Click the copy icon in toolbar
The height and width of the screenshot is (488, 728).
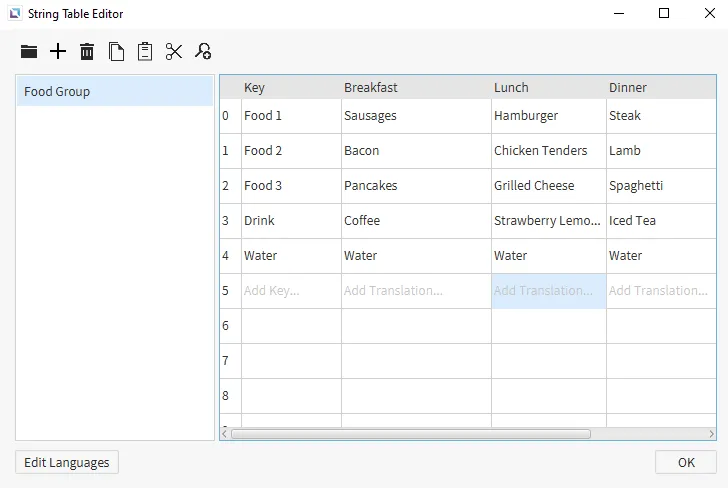coord(117,52)
